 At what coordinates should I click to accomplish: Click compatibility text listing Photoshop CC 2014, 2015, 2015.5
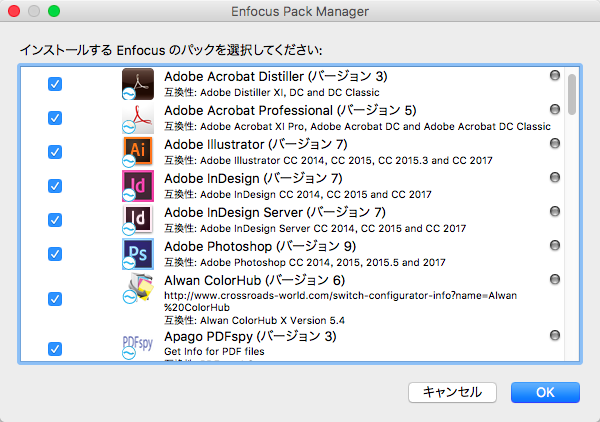point(323,262)
